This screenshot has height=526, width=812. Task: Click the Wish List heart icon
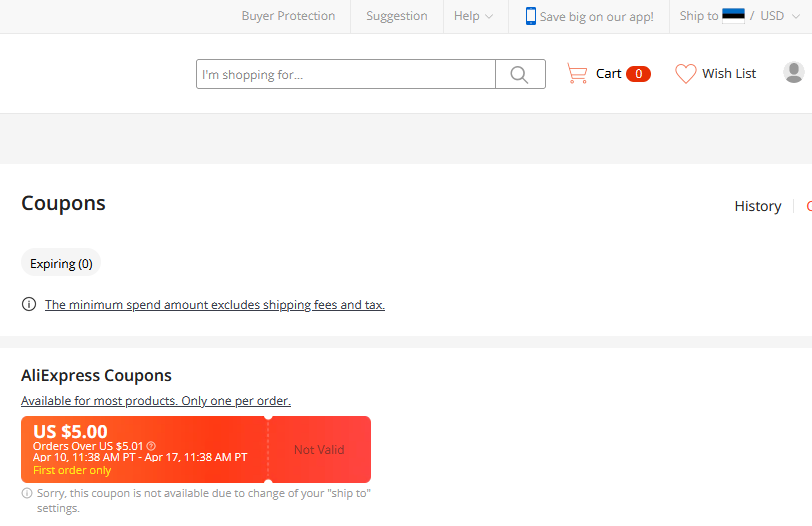coord(686,74)
